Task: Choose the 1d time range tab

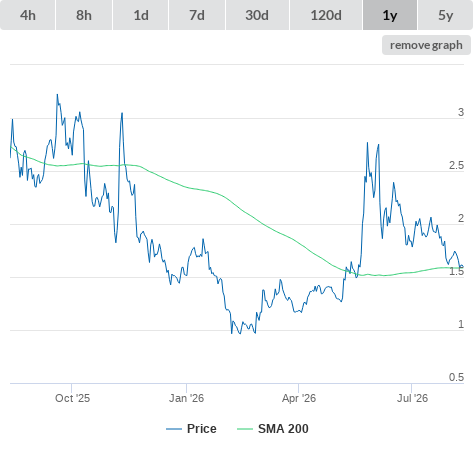Action: coord(141,15)
